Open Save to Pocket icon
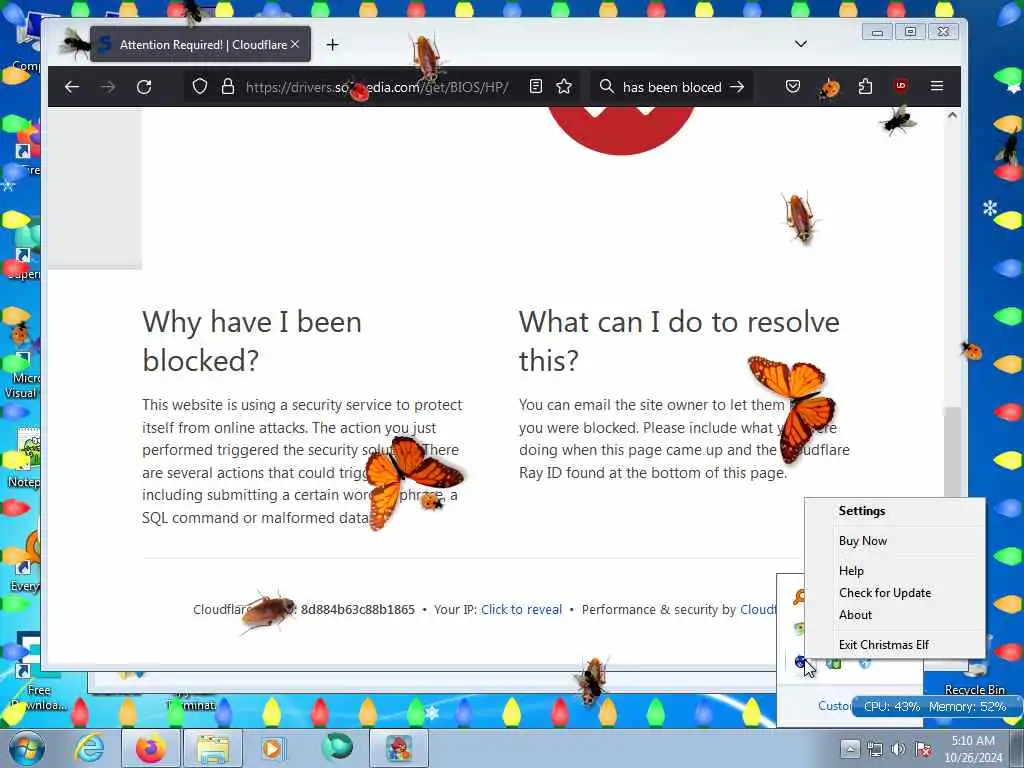 click(x=793, y=86)
